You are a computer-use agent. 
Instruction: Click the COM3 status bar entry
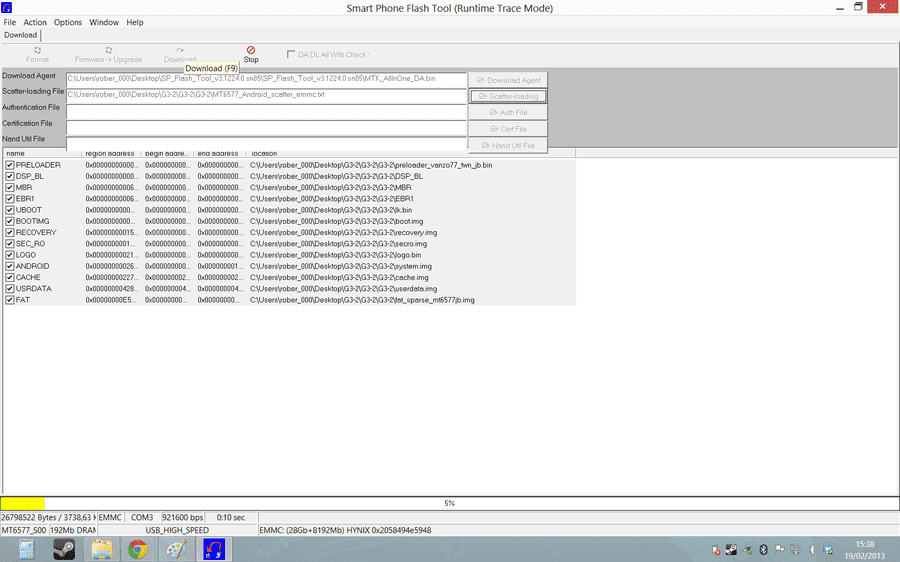pyautogui.click(x=142, y=517)
